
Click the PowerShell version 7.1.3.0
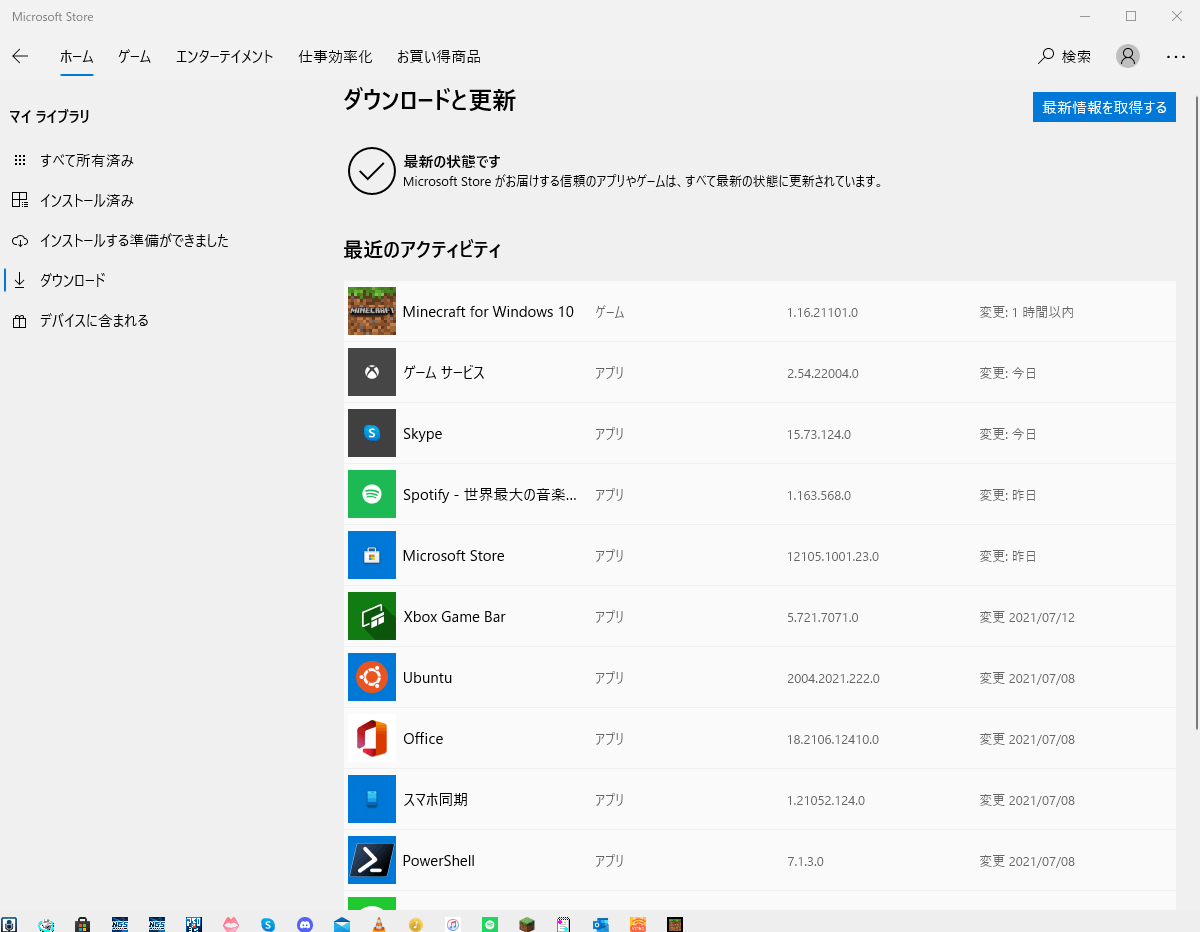click(x=805, y=862)
